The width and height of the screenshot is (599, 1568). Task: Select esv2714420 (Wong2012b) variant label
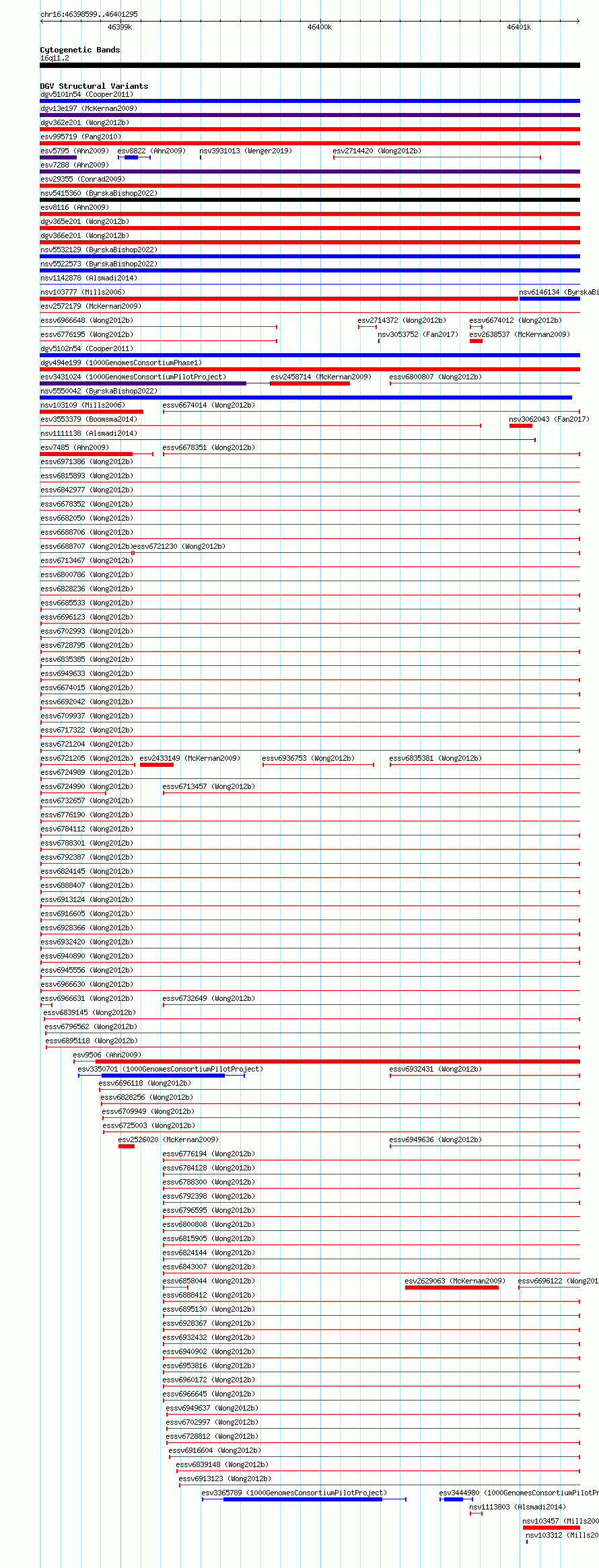pyautogui.click(x=377, y=151)
